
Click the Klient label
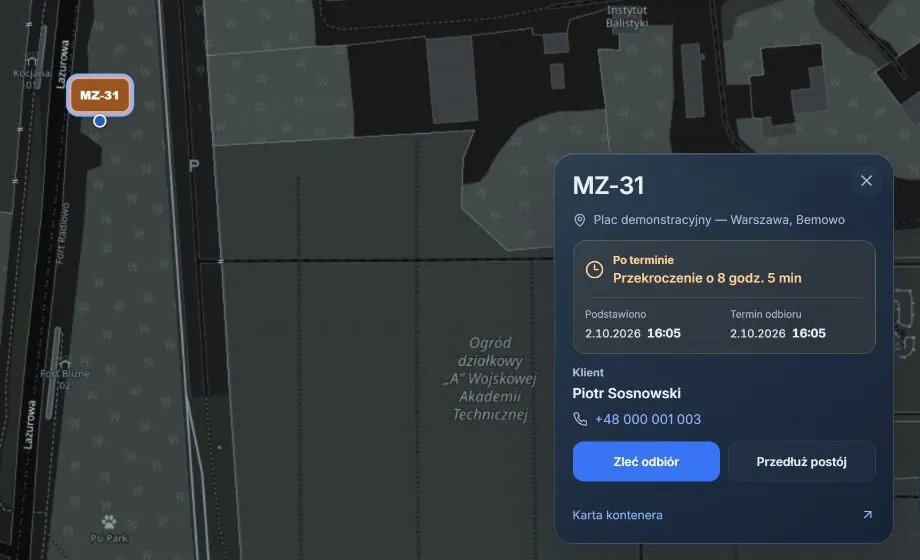click(588, 372)
